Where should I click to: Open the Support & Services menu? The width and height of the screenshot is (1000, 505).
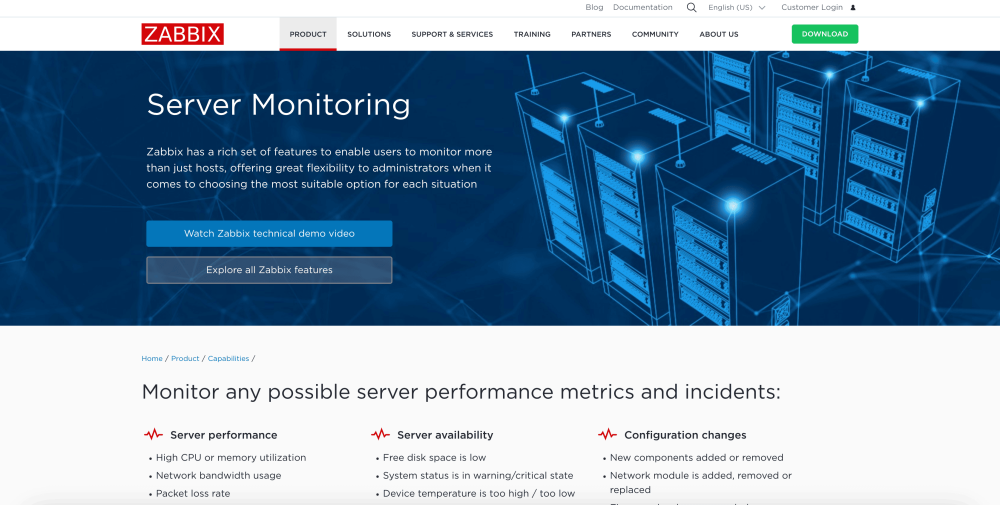[452, 34]
